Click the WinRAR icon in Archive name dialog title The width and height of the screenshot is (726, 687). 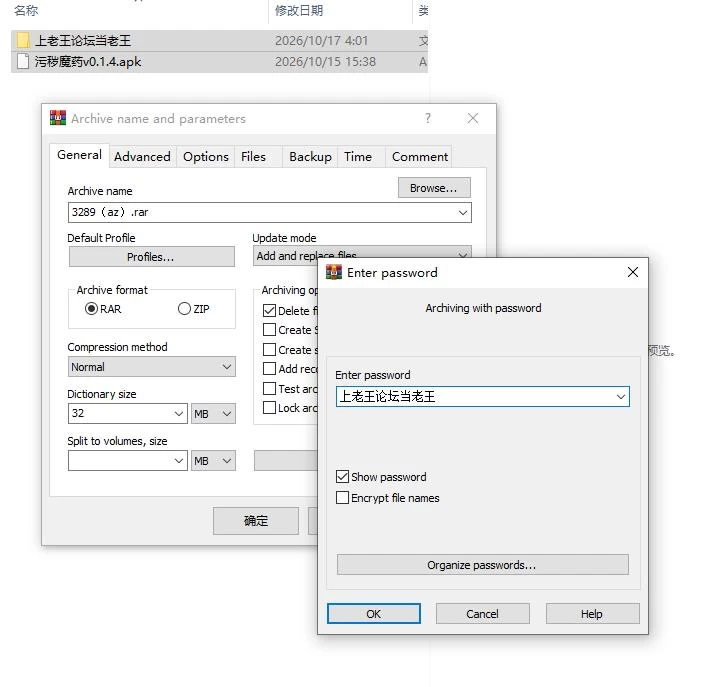pos(57,118)
